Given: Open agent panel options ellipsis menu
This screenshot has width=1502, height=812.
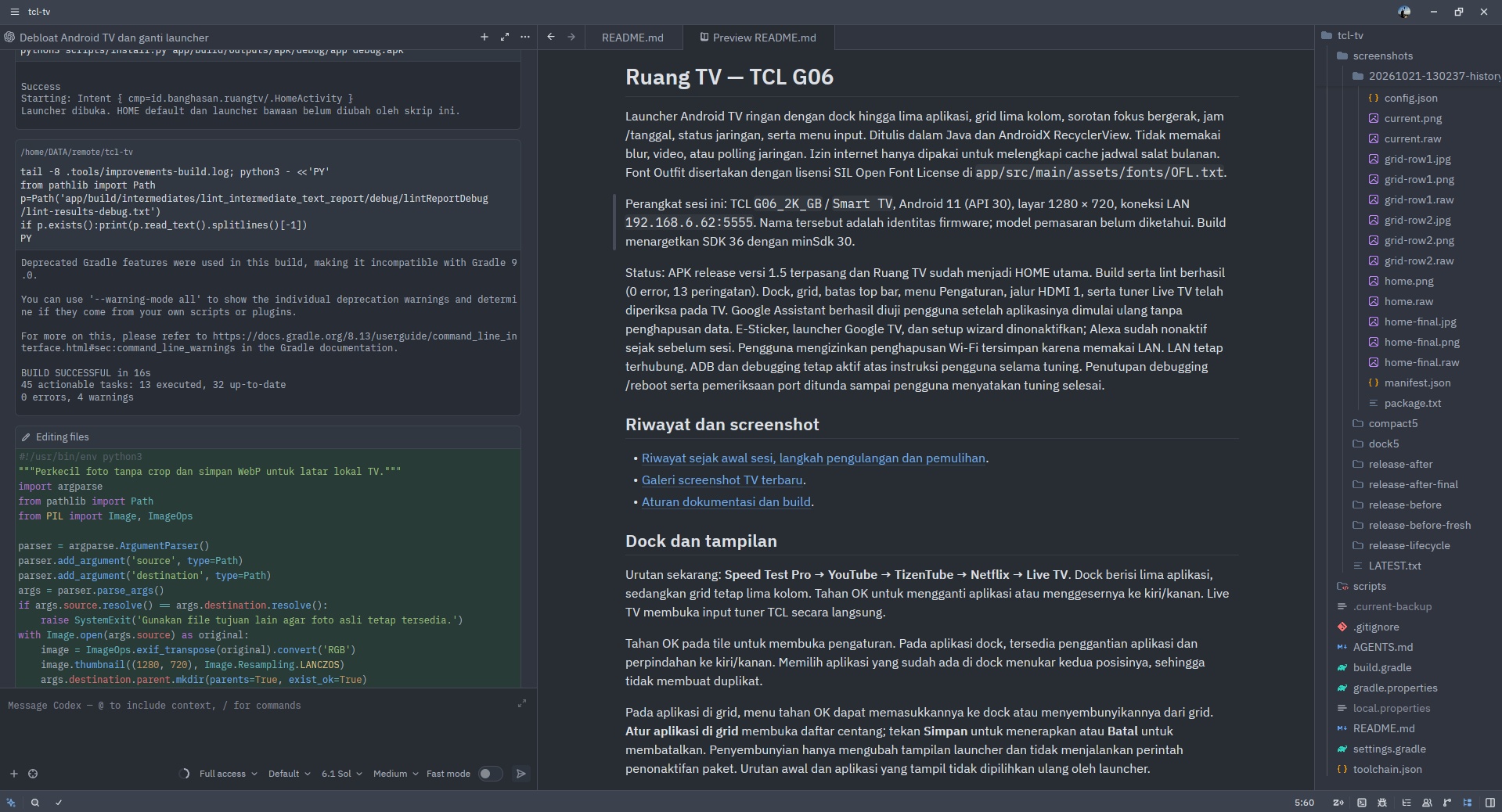Looking at the screenshot, I should pos(525,37).
